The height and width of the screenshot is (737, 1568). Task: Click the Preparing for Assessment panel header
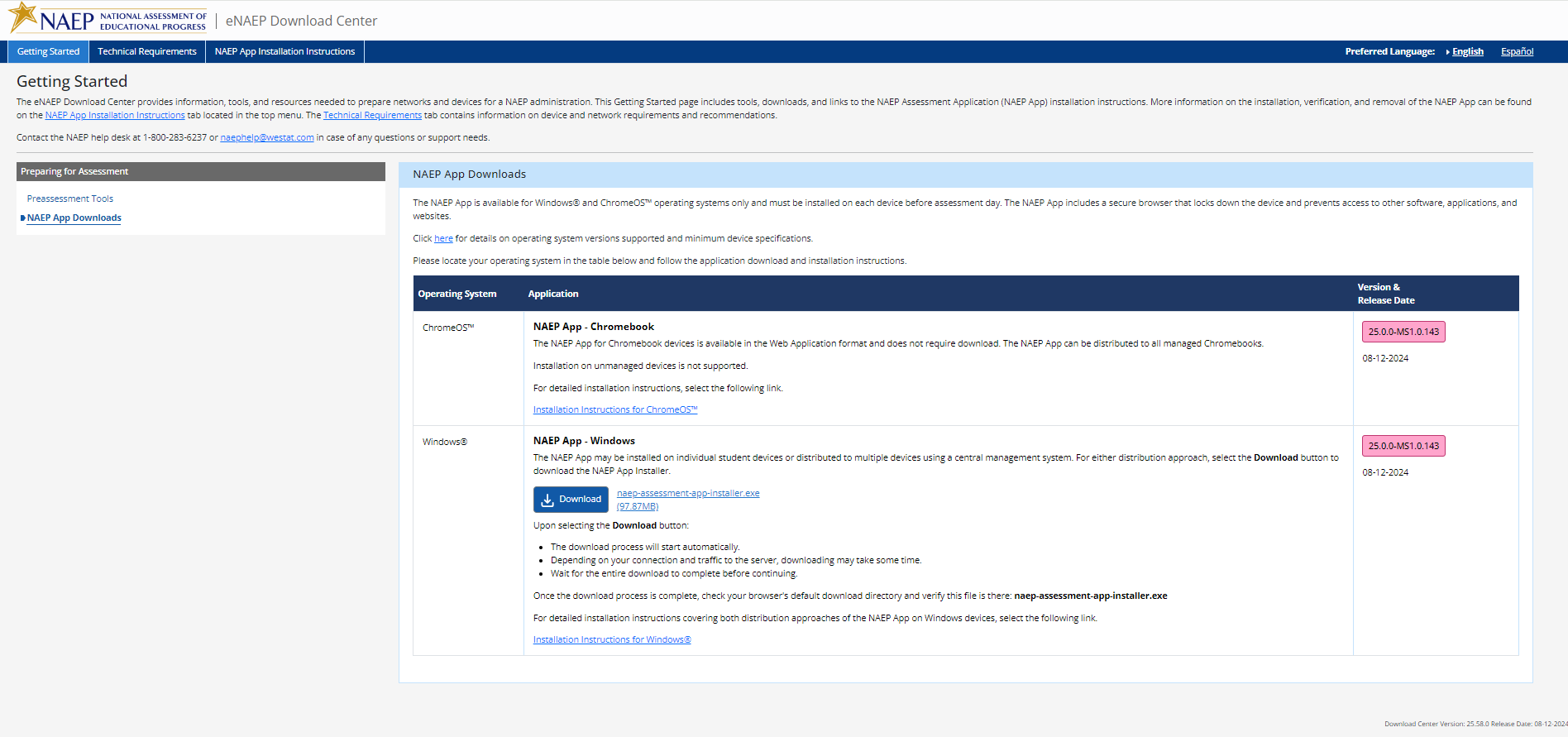click(x=201, y=171)
